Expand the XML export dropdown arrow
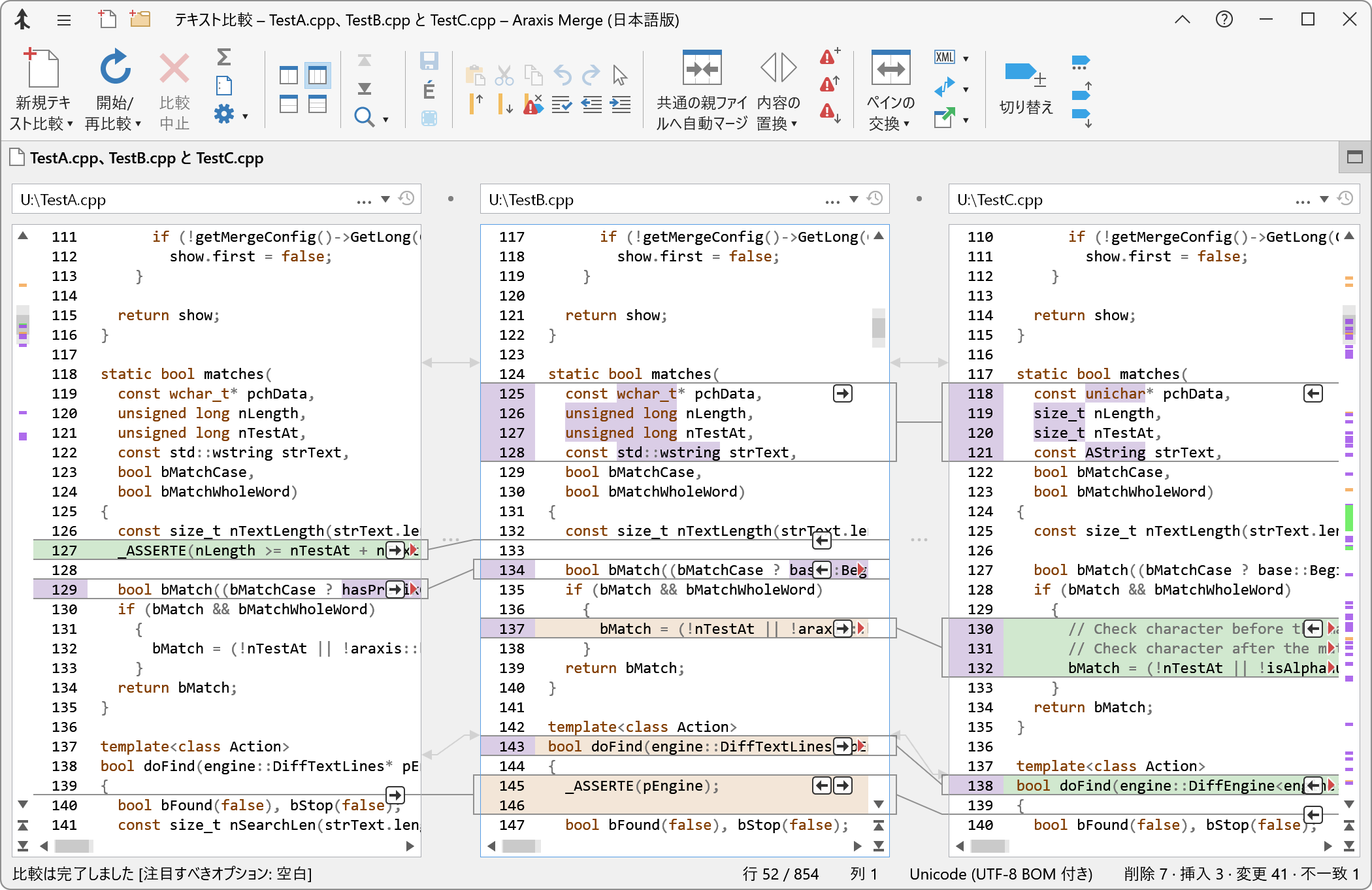Viewport: 1372px width, 890px height. pyautogui.click(x=966, y=59)
